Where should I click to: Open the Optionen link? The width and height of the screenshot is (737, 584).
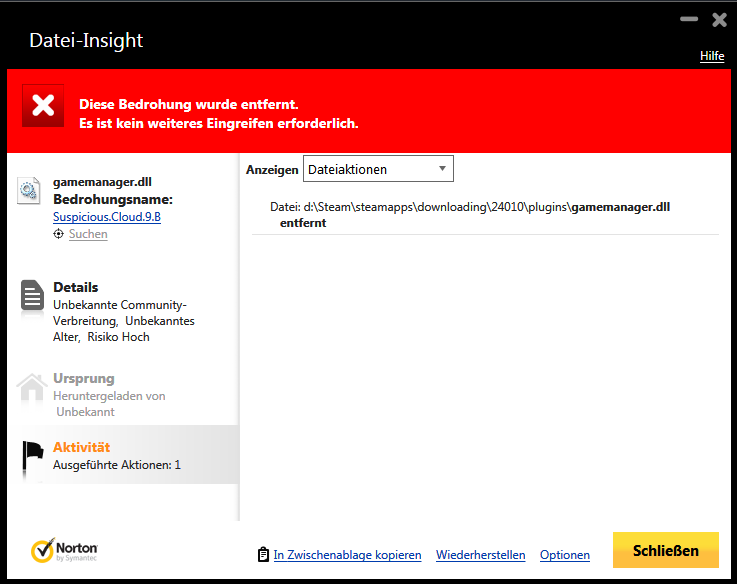565,555
